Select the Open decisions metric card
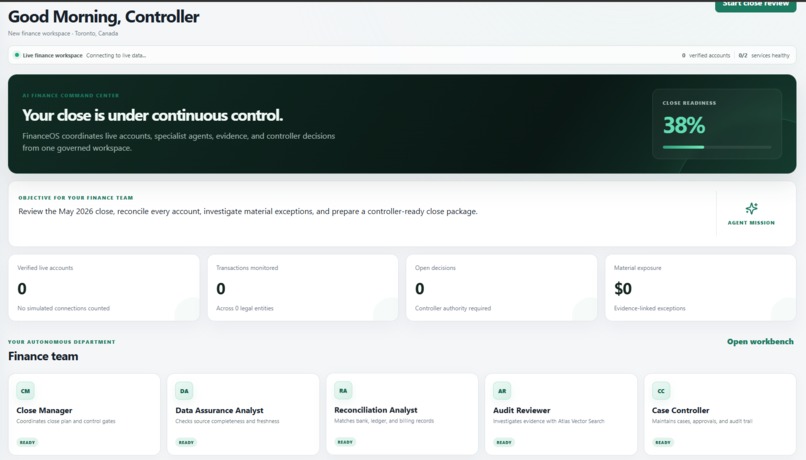Screen dimensions: 806x460 (x=502, y=288)
